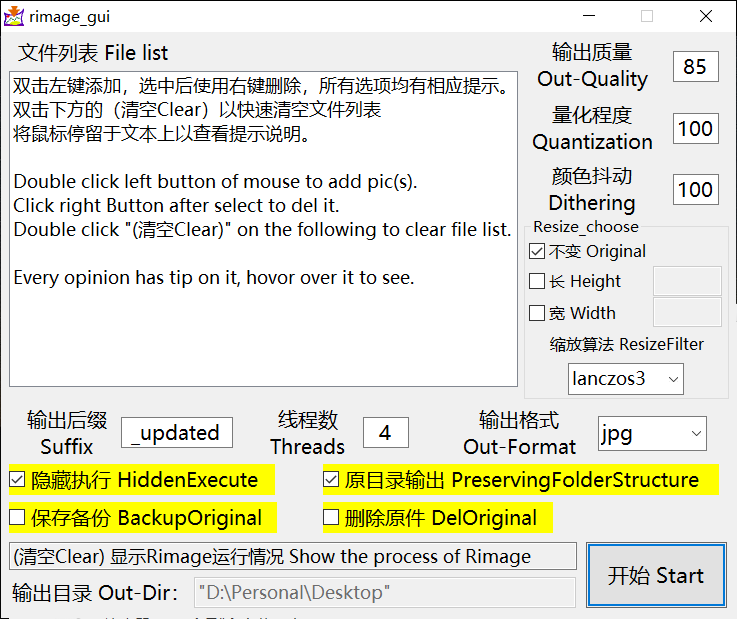
Task: Enable the 长 Height resize checkbox
Action: pyautogui.click(x=537, y=282)
